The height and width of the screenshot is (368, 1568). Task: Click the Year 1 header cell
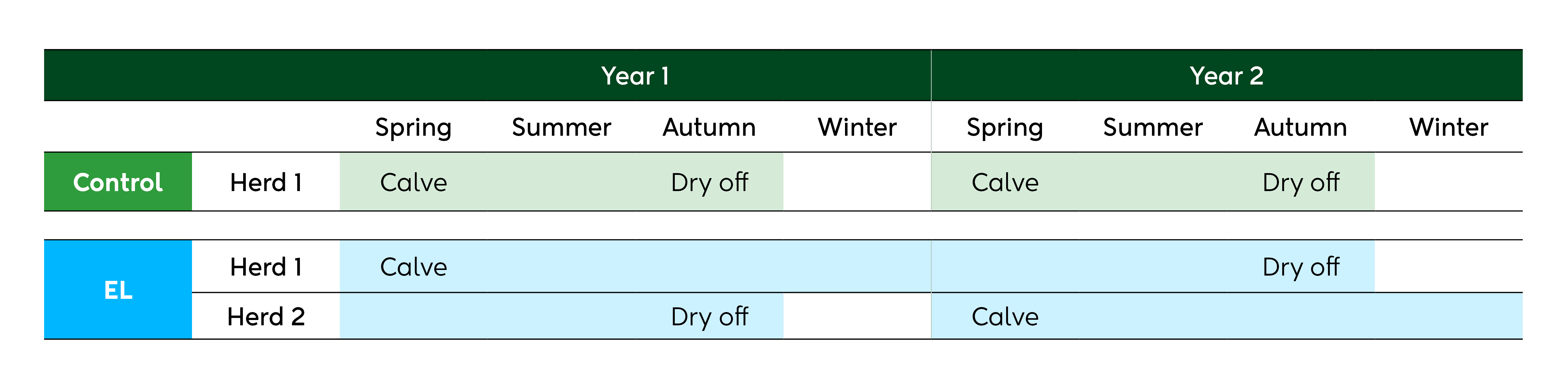(635, 76)
